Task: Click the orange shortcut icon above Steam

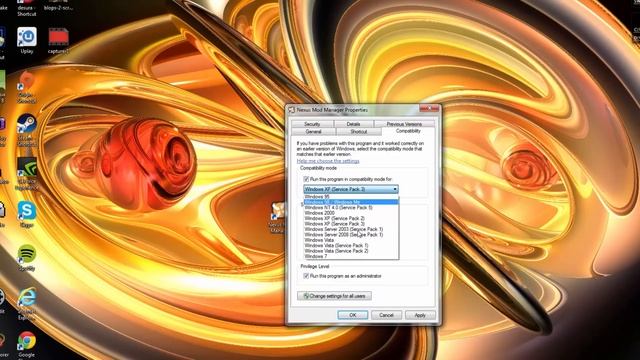Action: [x=27, y=86]
